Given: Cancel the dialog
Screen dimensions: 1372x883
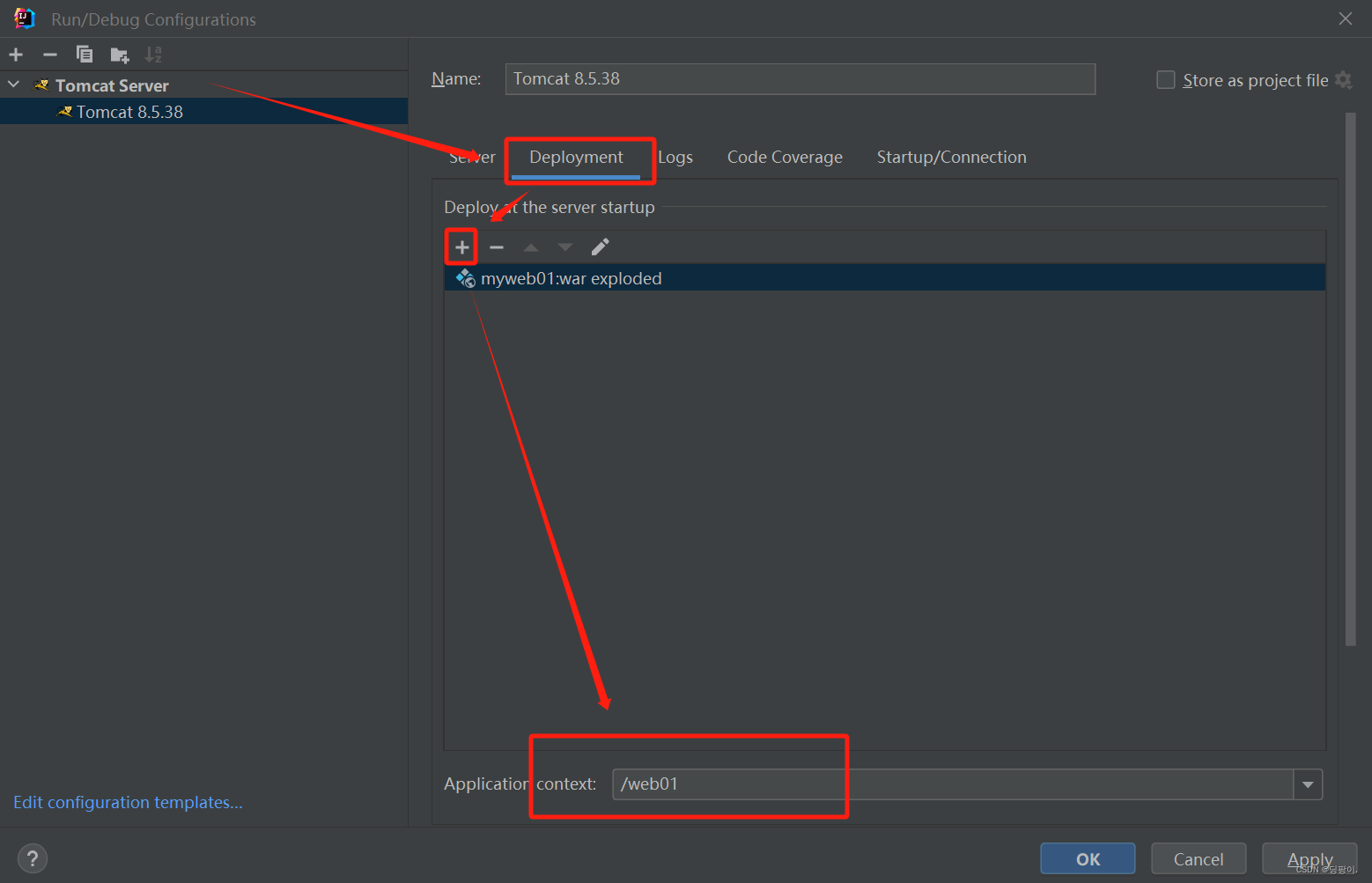Looking at the screenshot, I should pos(1198,859).
